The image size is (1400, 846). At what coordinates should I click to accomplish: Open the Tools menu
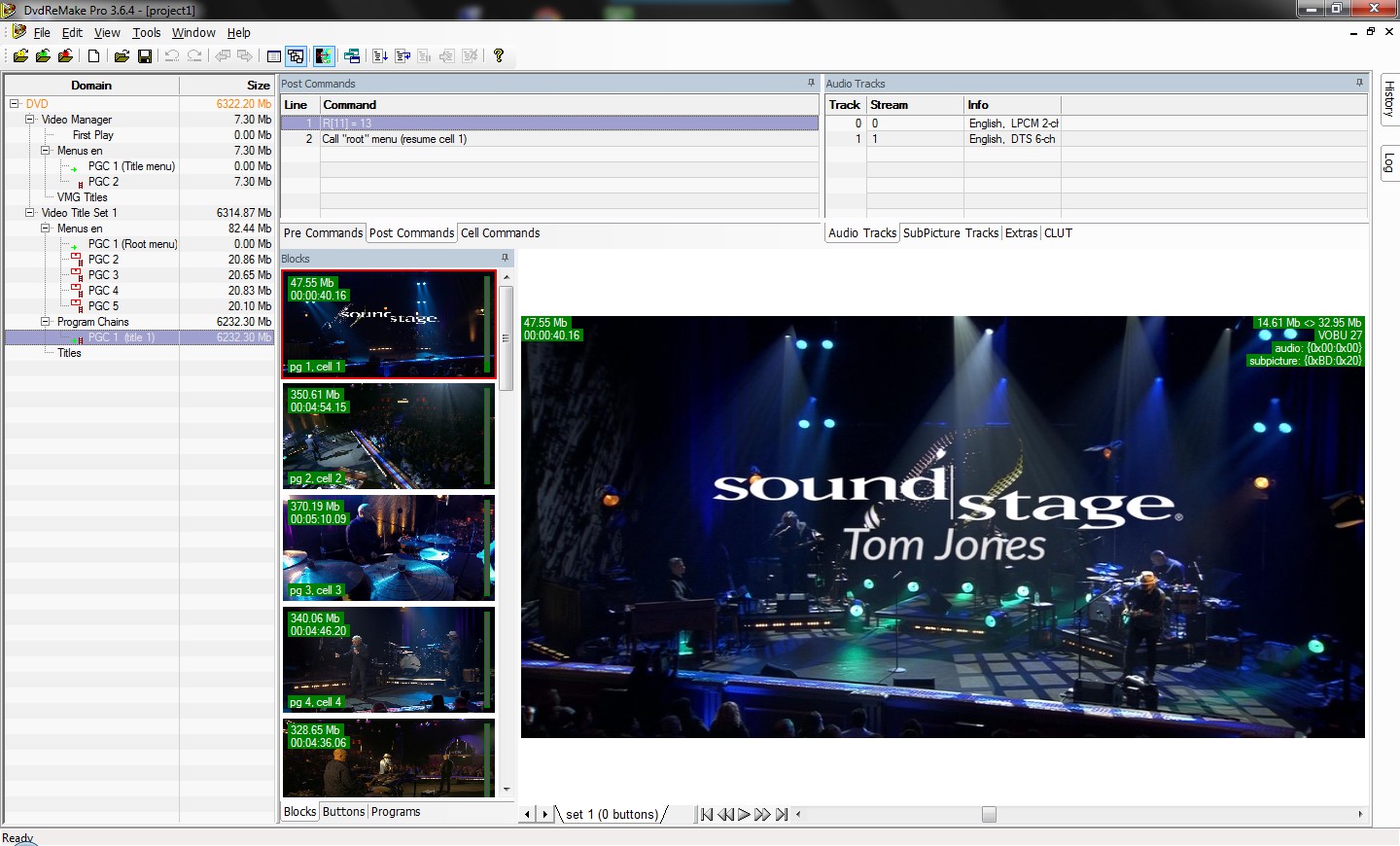(147, 32)
